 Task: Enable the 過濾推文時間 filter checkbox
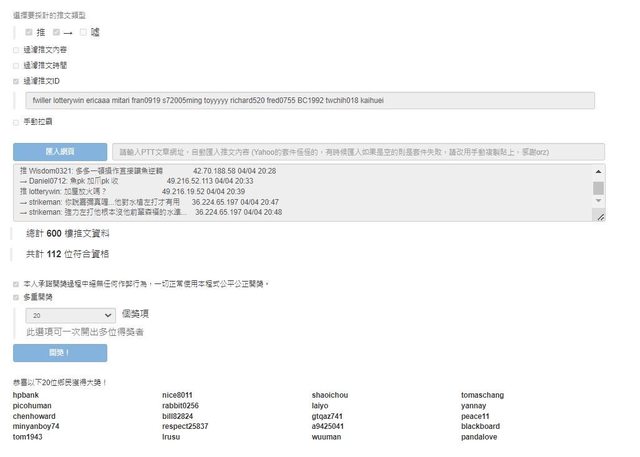[x=16, y=65]
